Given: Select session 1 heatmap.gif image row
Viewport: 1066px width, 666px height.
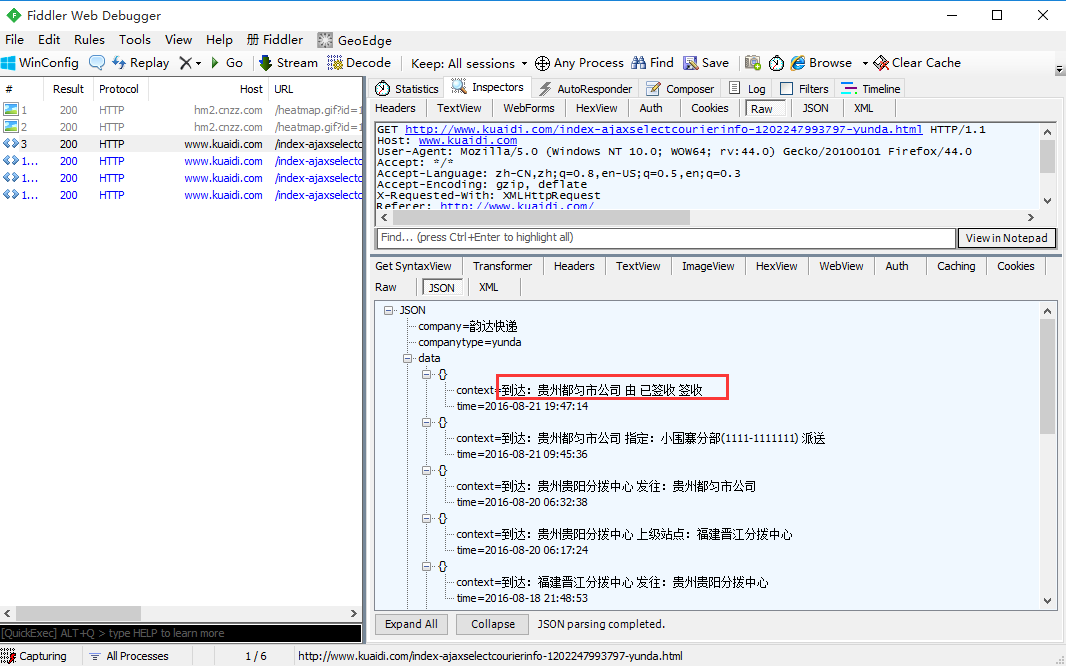Looking at the screenshot, I should pos(181,109).
